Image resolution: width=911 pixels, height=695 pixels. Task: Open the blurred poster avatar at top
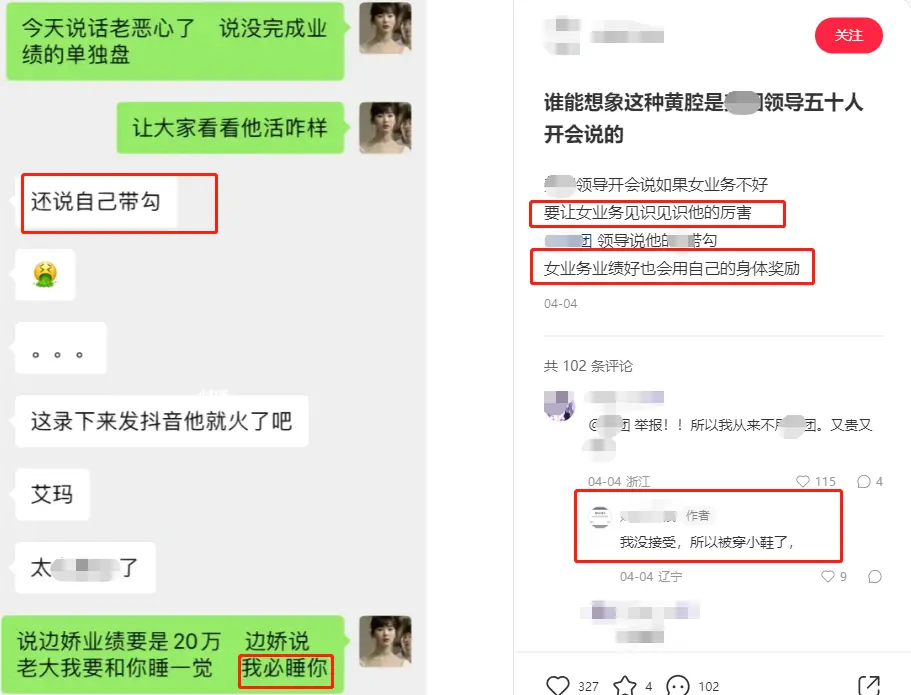coord(562,36)
